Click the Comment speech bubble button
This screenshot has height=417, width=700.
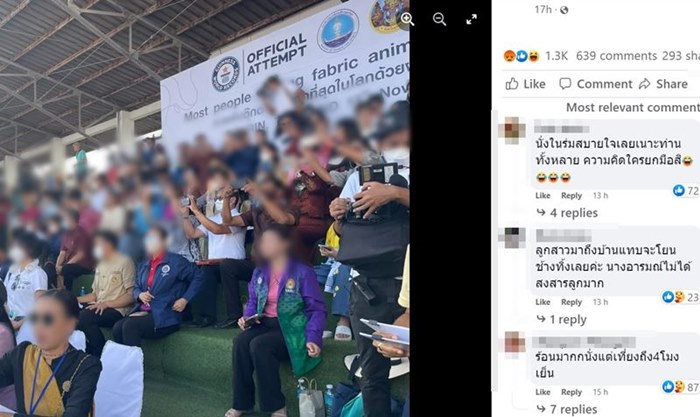pos(596,83)
